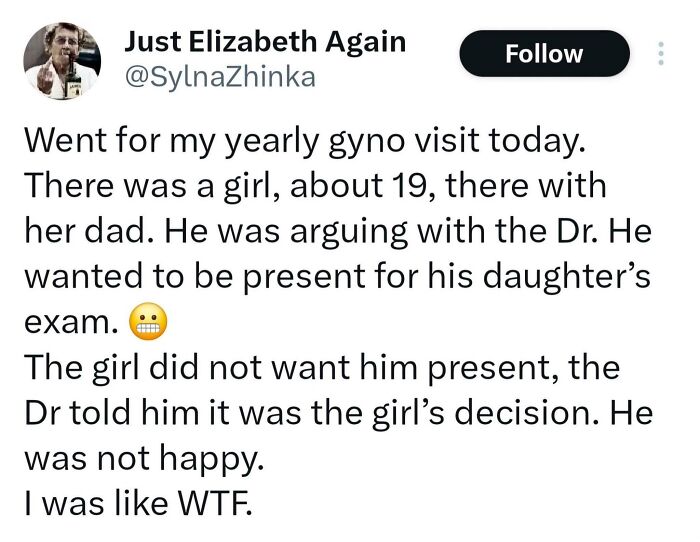Viewport: 700px width, 542px height.
Task: Click the line "was not happy."
Action: (143, 457)
